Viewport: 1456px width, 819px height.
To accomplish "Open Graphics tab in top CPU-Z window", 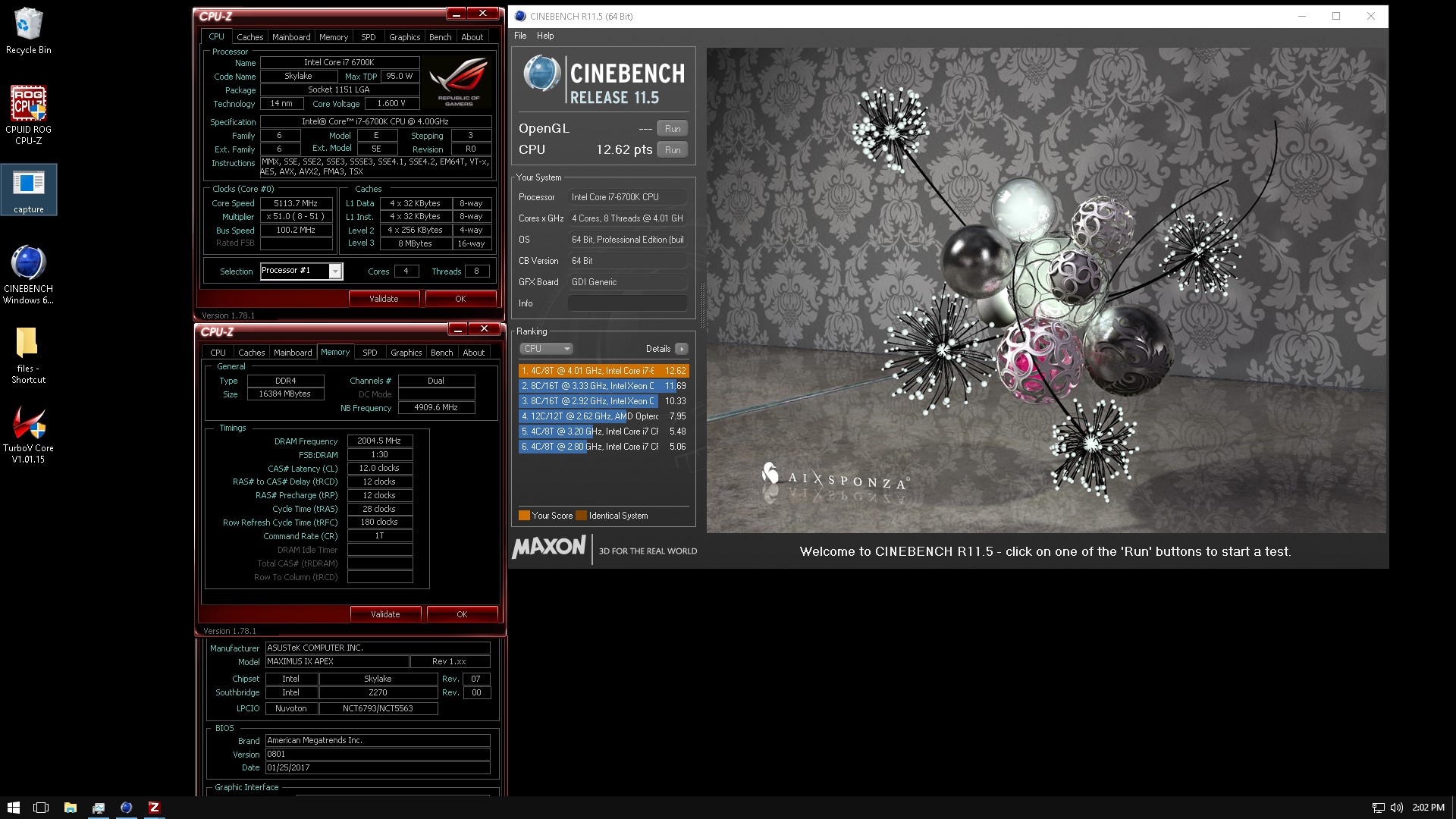I will 404,37.
